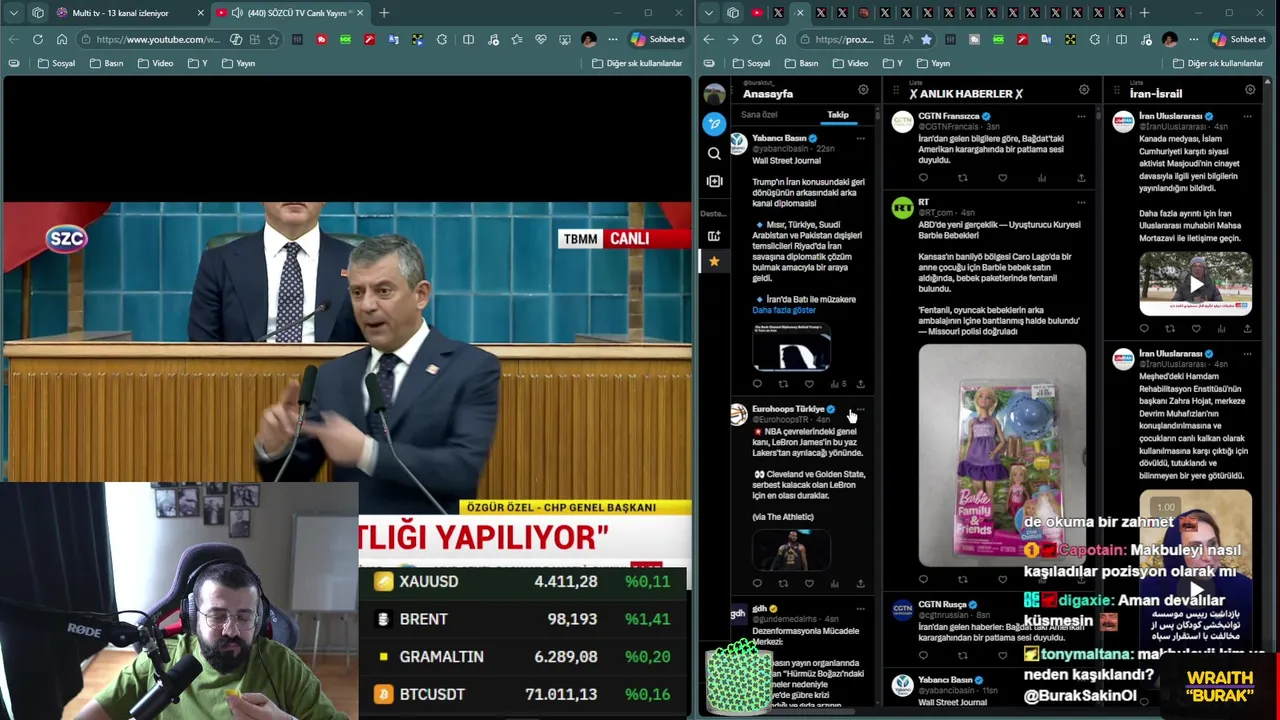This screenshot has width=1280, height=720.
Task: Reload the YouTube page in left browser
Action: 38,39
